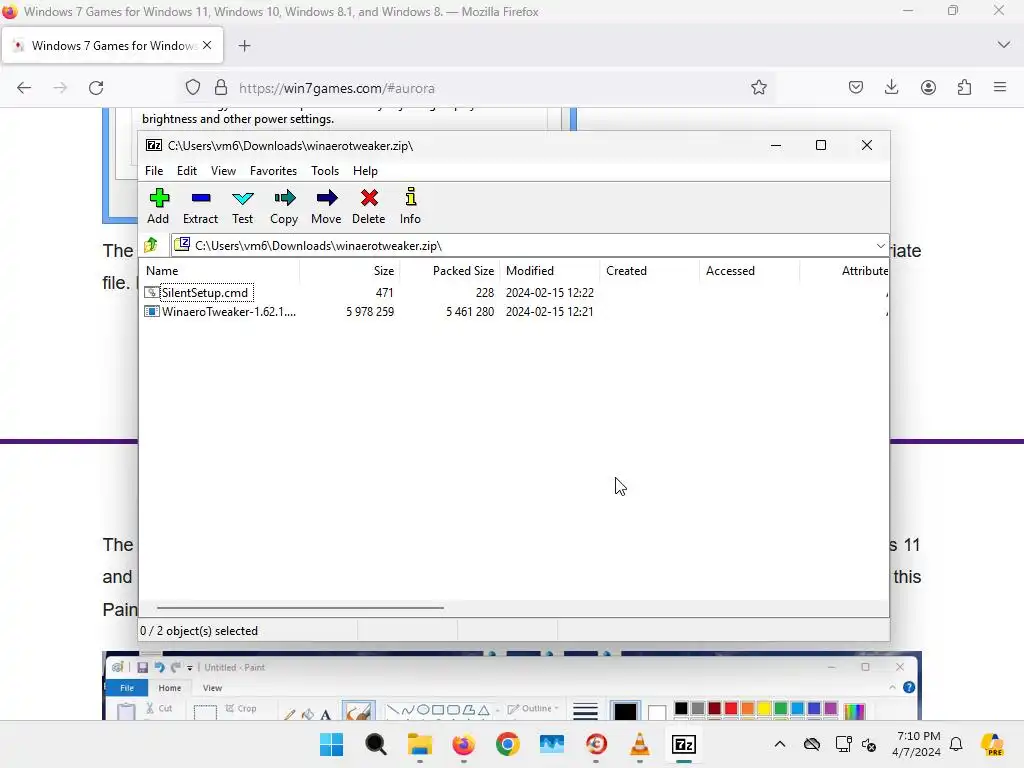
Task: Sort by Modified column header
Action: pyautogui.click(x=550, y=270)
